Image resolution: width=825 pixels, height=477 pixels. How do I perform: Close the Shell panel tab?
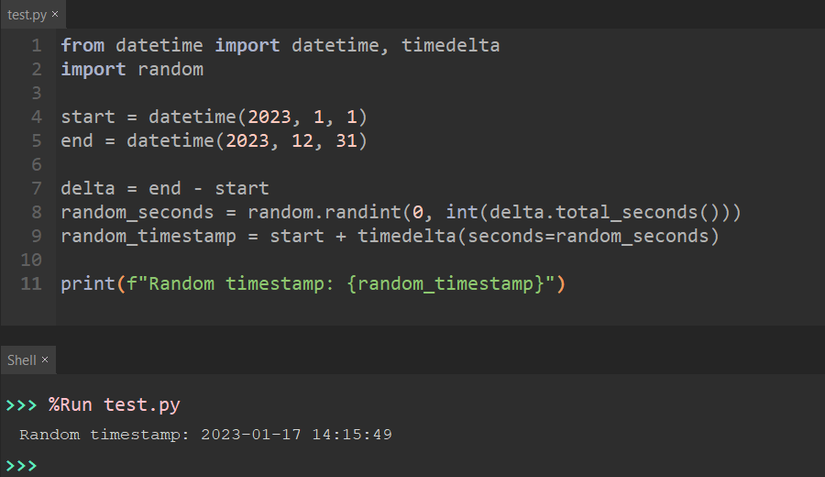click(x=45, y=359)
